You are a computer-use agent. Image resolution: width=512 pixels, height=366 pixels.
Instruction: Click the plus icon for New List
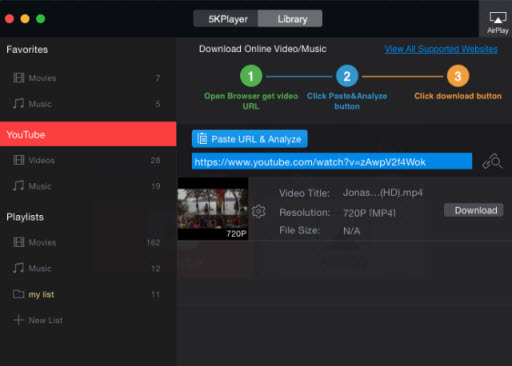click(x=18, y=320)
